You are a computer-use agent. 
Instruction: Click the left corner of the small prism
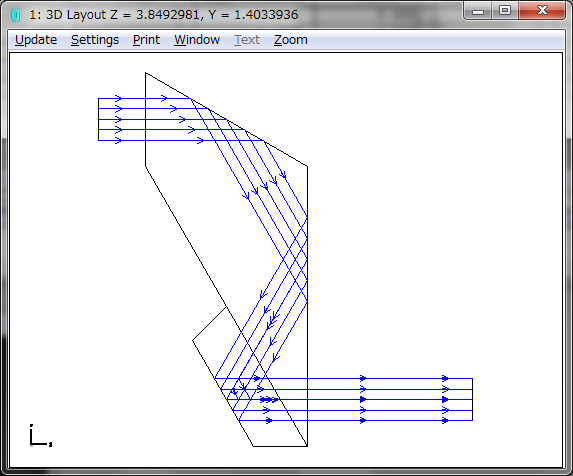(193, 340)
